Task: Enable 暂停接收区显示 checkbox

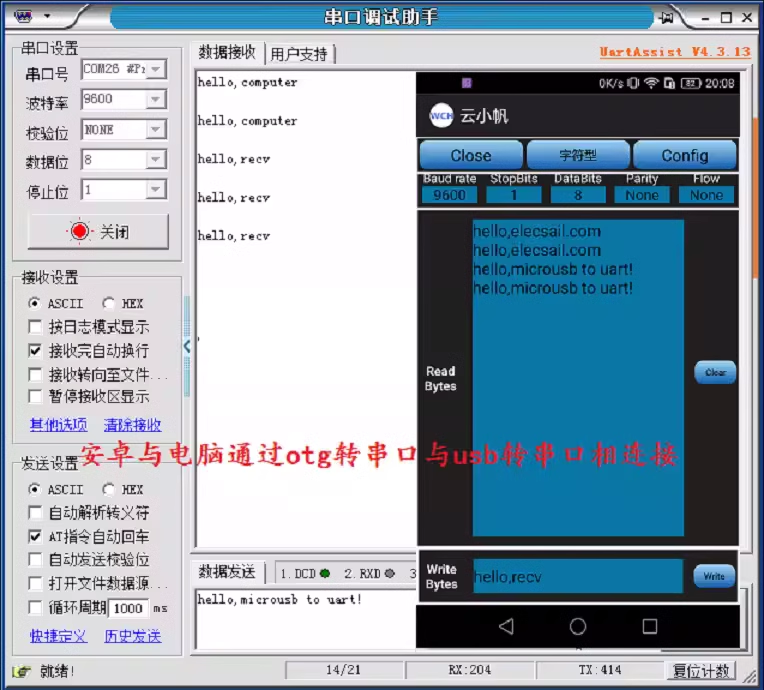Action: 35,397
